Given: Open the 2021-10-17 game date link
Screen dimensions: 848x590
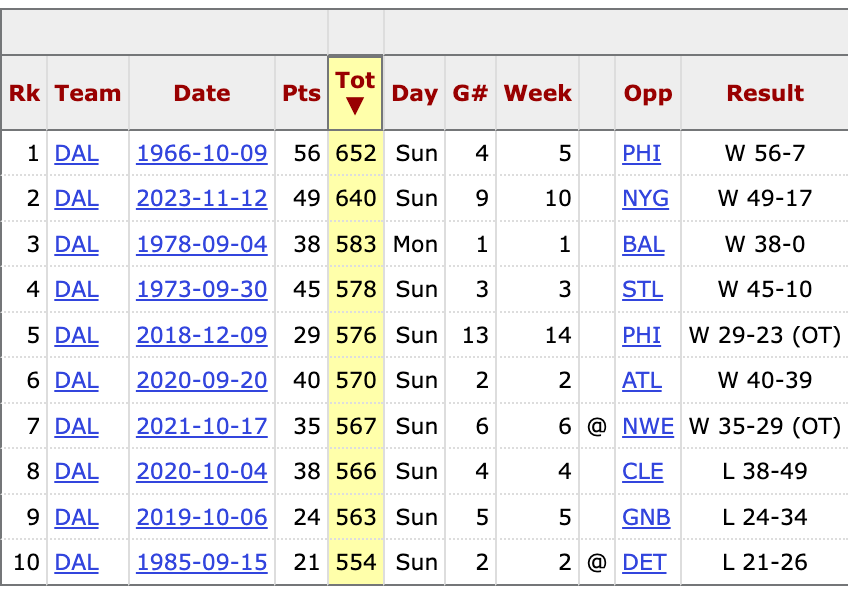Looking at the screenshot, I should tap(202, 426).
